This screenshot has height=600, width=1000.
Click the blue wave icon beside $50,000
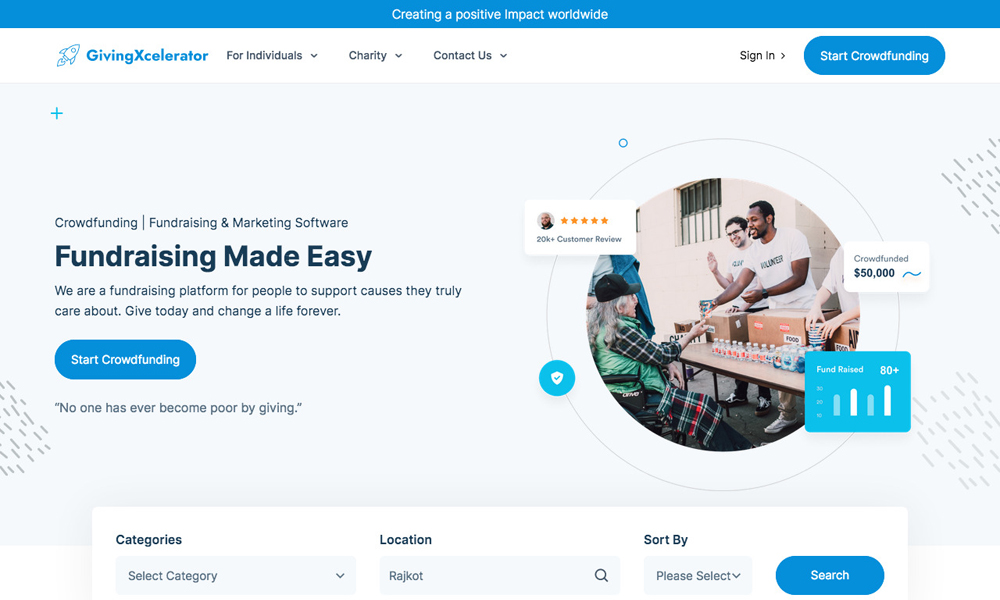click(x=912, y=274)
